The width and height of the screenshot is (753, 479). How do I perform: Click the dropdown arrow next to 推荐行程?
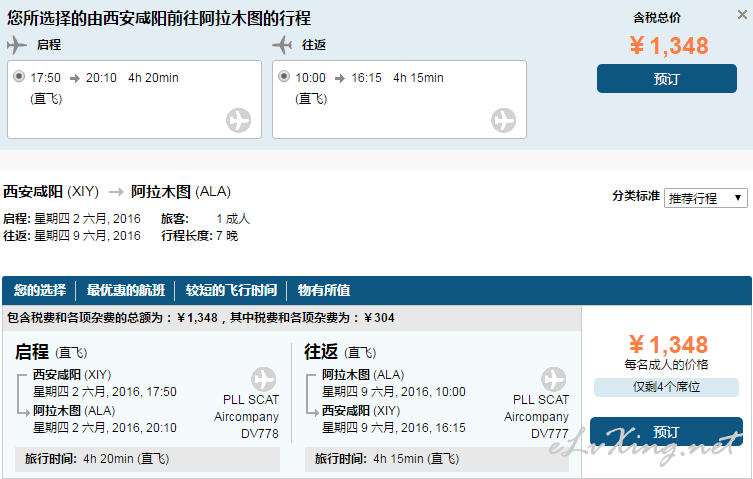coord(738,198)
